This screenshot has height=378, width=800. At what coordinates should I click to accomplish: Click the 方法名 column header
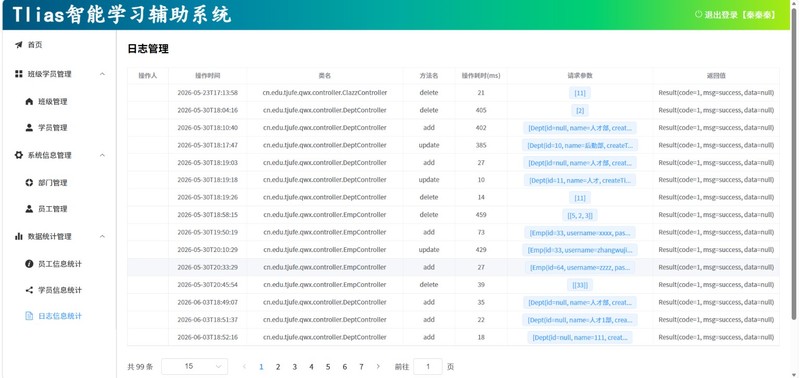pos(429,75)
